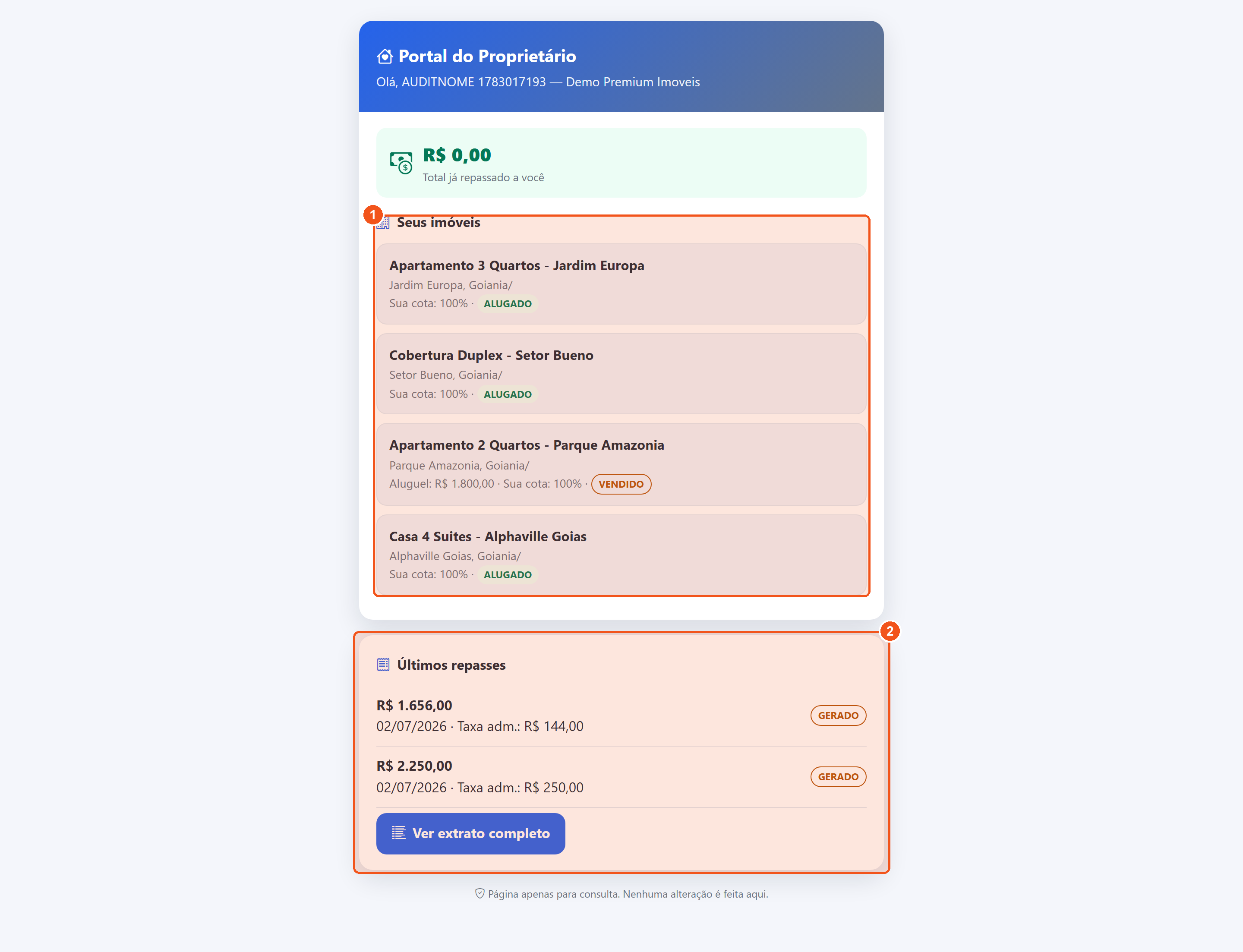Viewport: 1243px width, 952px height.
Task: Click the list icon beside Últimos repasses
Action: point(383,665)
